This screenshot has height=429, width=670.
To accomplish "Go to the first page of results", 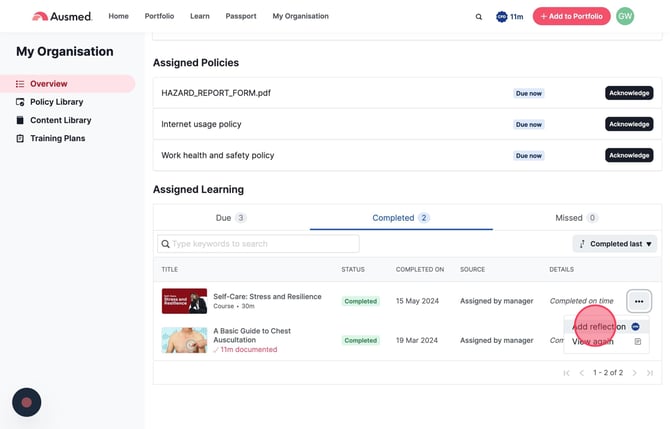I will click(566, 373).
